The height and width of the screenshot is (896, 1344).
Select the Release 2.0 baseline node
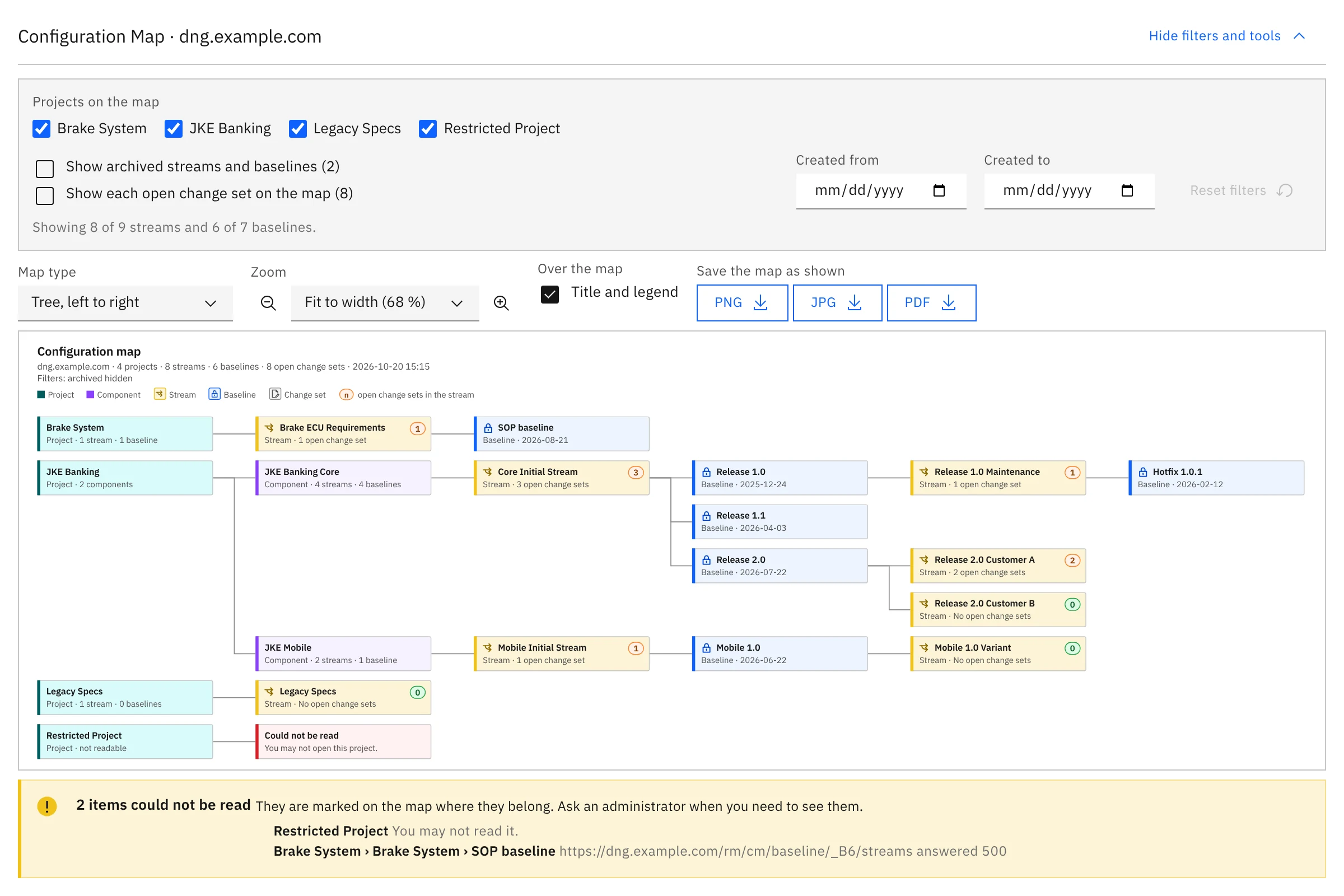click(780, 566)
